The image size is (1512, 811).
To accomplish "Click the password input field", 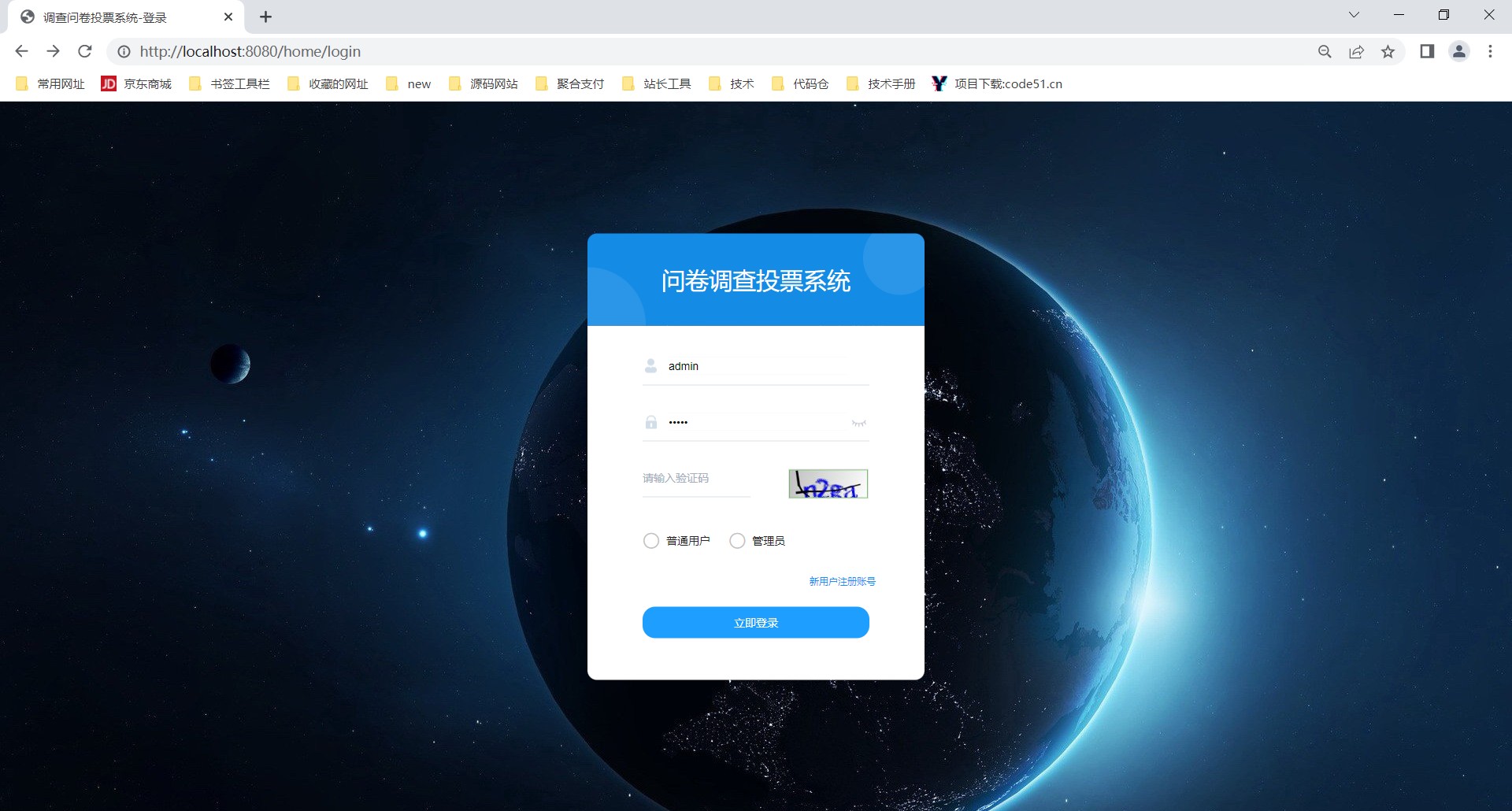I will (756, 422).
